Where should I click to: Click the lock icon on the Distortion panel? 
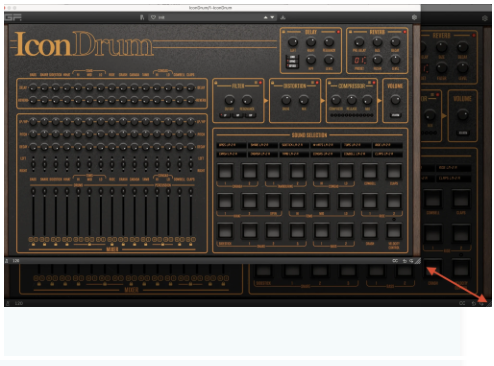click(273, 83)
